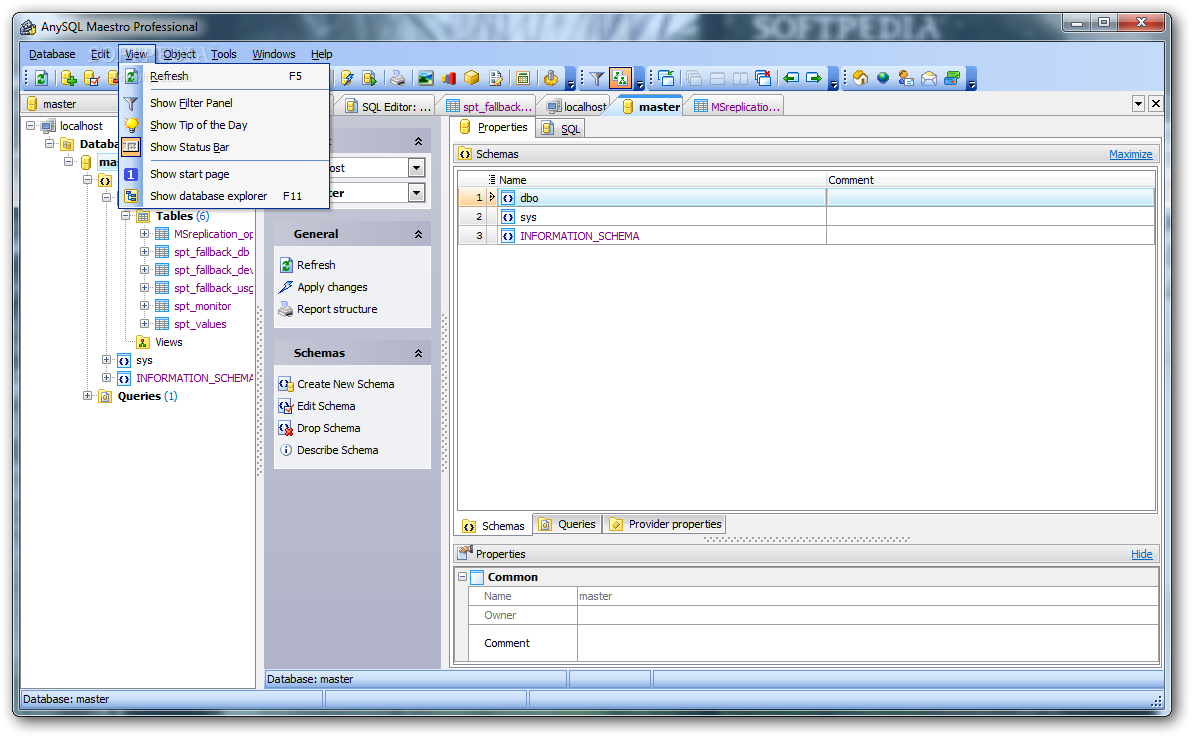
Task: Click the globe website icon
Action: point(883,78)
